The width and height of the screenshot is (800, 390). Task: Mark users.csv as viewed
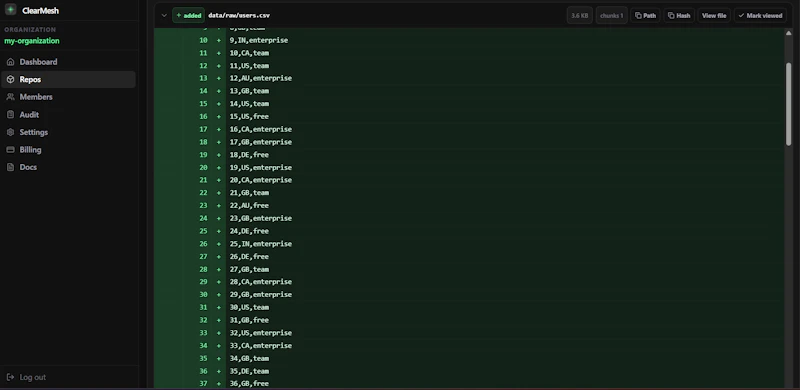pos(760,15)
